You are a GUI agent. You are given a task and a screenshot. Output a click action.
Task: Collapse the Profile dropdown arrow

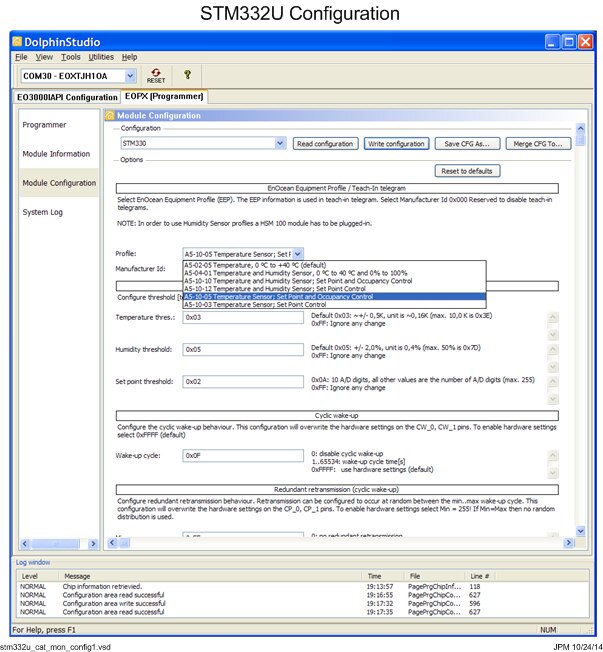click(298, 254)
